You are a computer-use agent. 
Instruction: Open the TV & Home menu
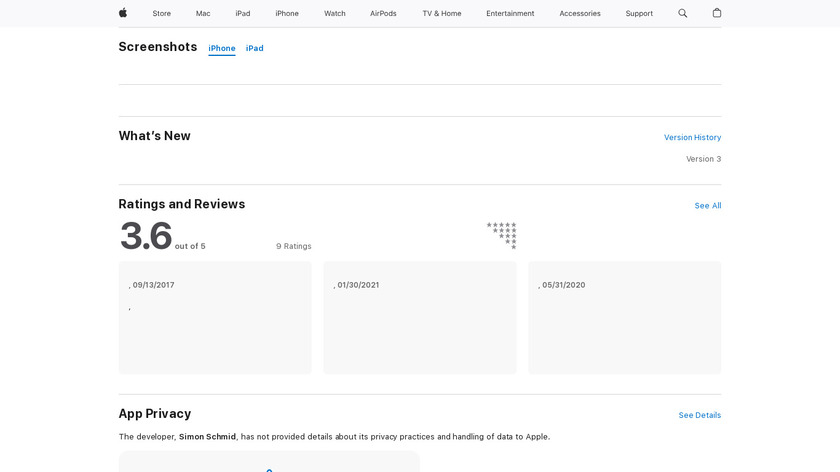442,13
